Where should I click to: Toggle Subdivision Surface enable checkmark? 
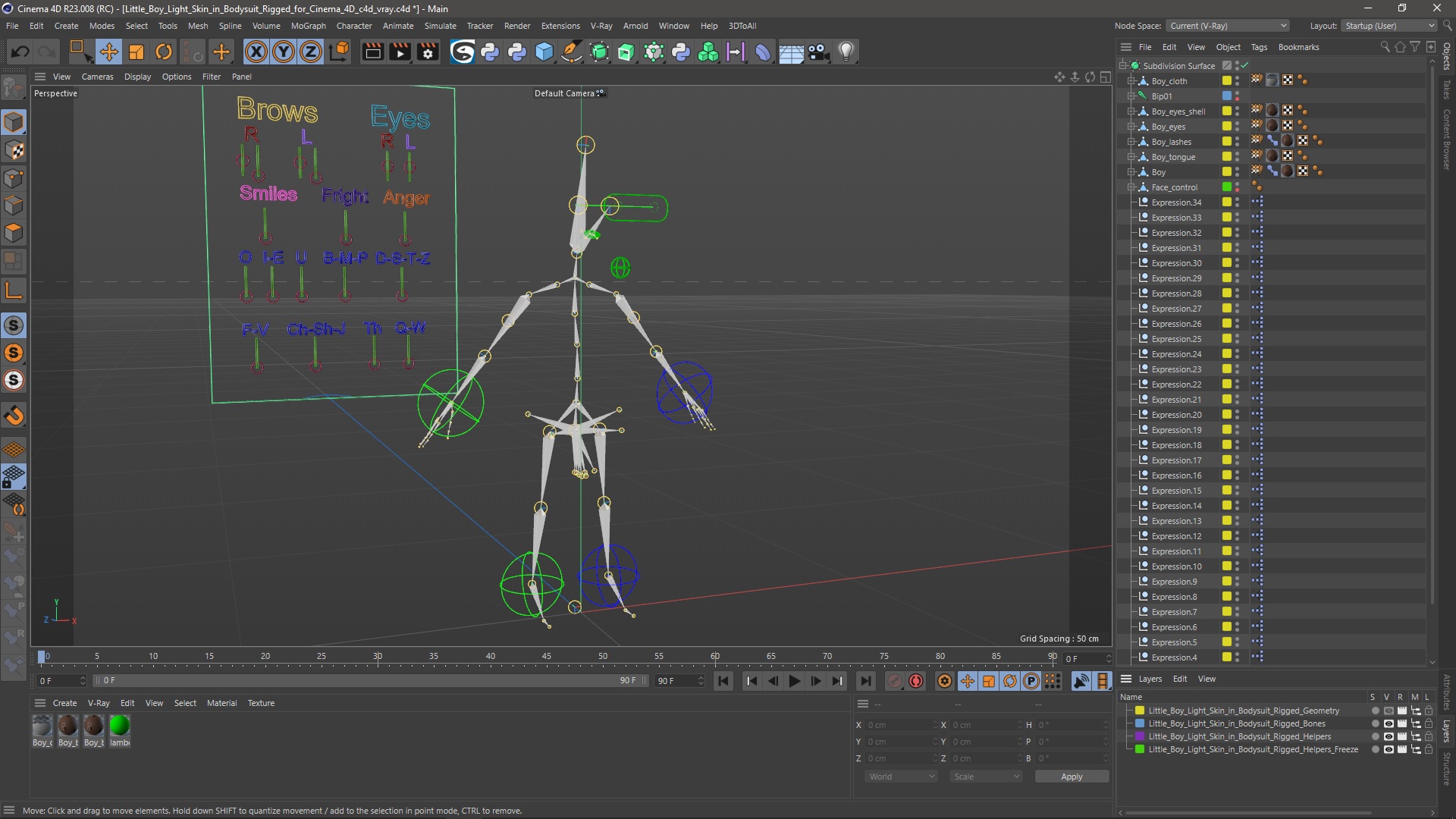pyautogui.click(x=1244, y=65)
